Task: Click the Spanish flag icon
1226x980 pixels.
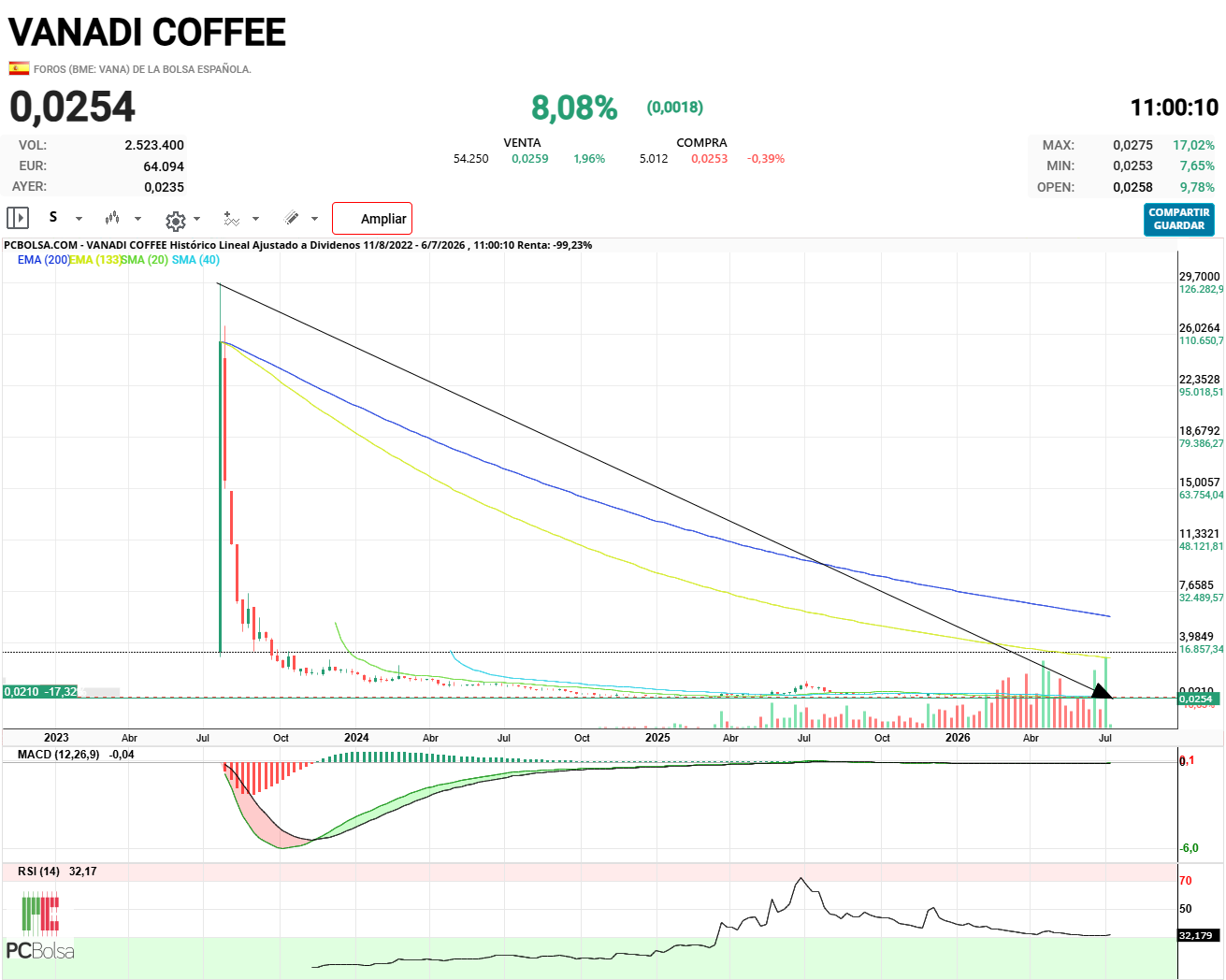Action: click(19, 68)
